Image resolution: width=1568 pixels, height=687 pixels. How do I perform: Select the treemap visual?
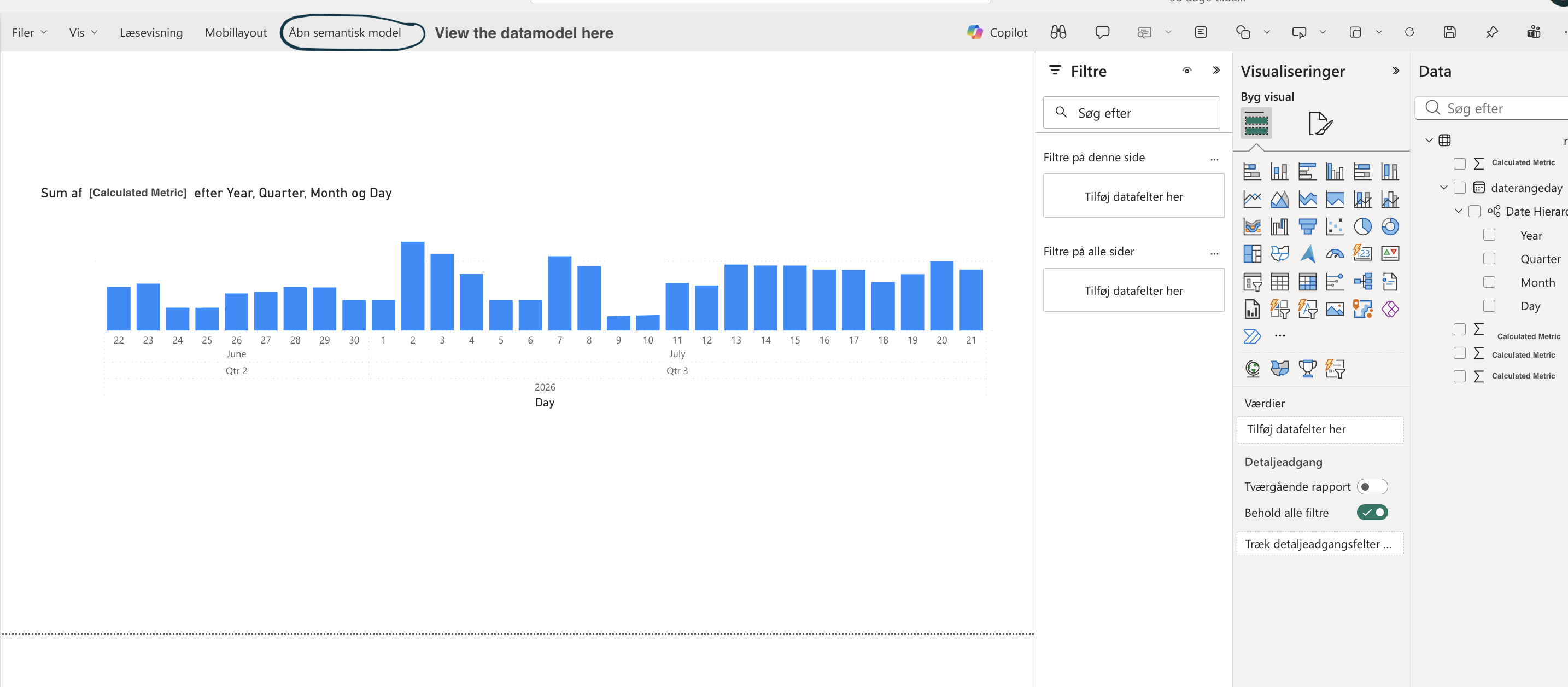tap(1251, 253)
